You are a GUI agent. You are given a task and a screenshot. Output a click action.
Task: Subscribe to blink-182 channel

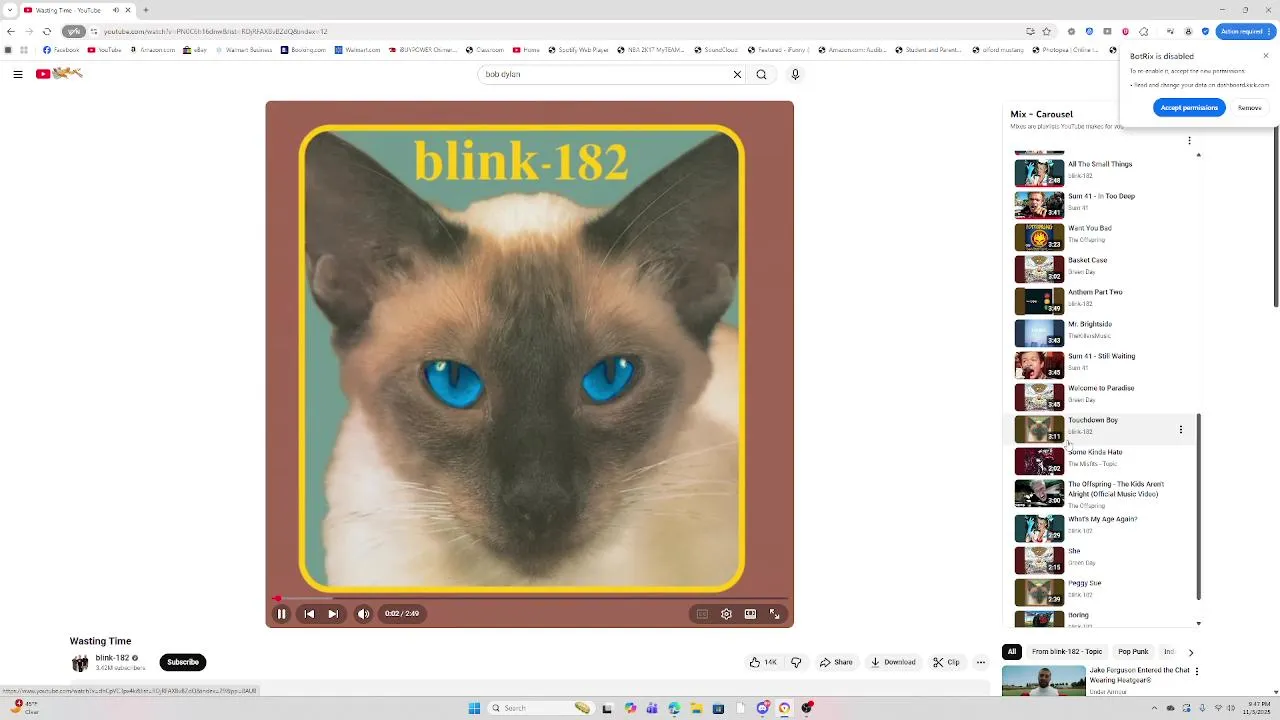point(183,662)
